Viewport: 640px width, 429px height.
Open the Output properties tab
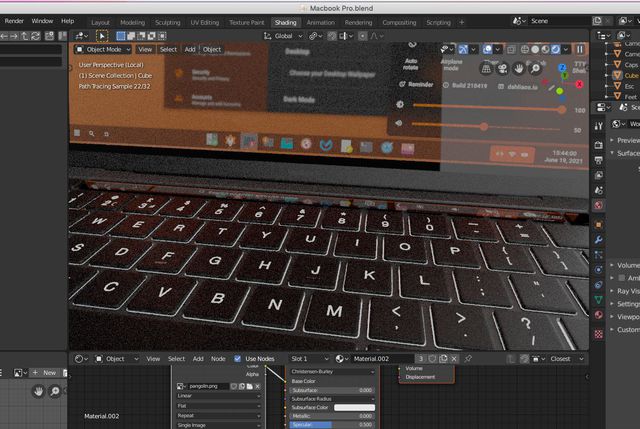pyautogui.click(x=598, y=160)
